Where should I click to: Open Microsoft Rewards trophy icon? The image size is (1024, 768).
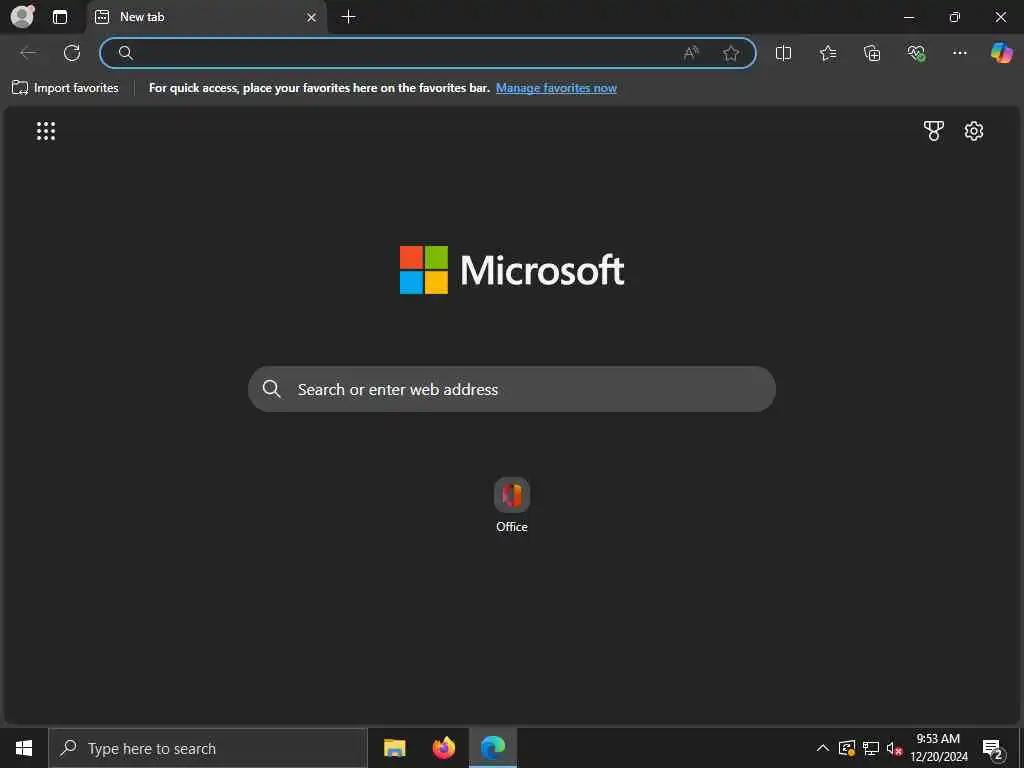933,131
